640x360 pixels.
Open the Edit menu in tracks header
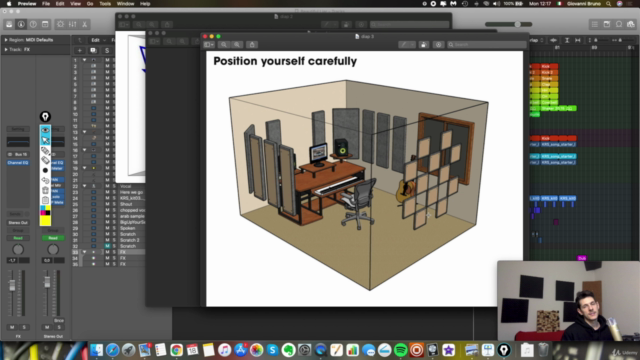pyautogui.click(x=97, y=40)
